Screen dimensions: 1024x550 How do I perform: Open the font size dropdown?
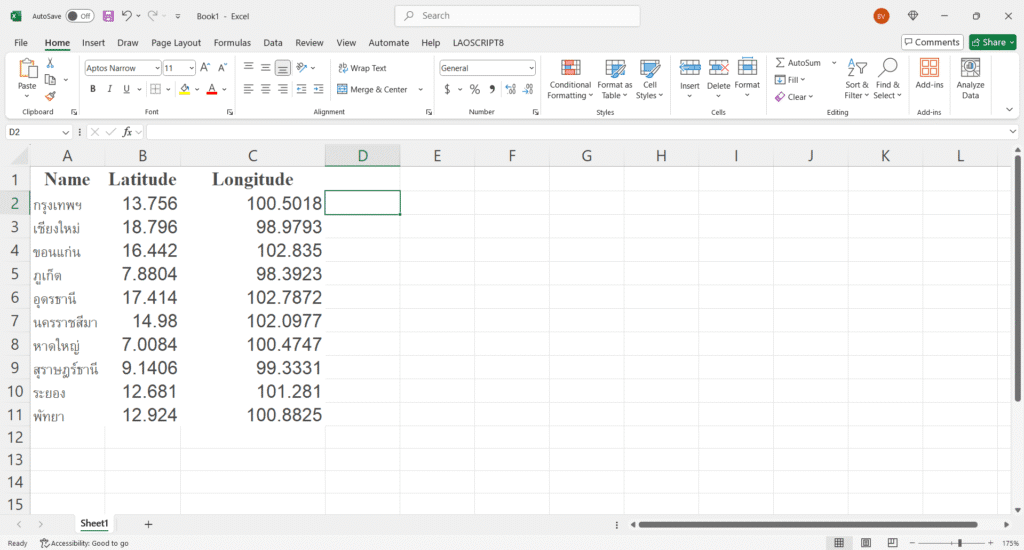click(191, 68)
